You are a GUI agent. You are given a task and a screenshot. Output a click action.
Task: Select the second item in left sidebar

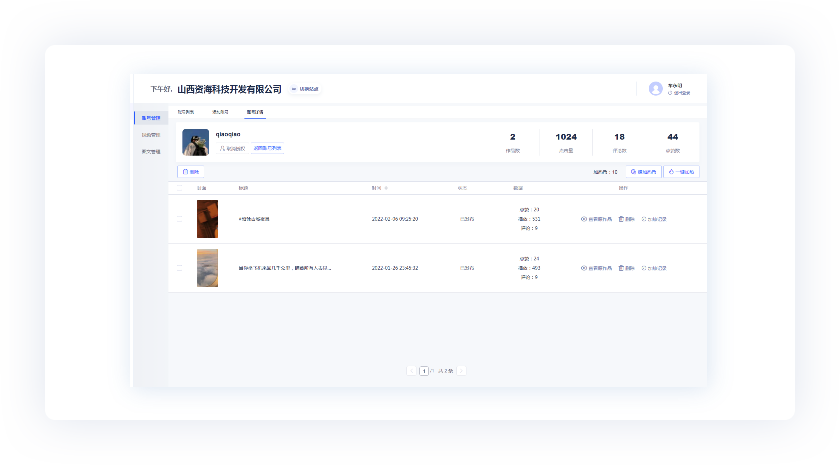pyautogui.click(x=150, y=134)
